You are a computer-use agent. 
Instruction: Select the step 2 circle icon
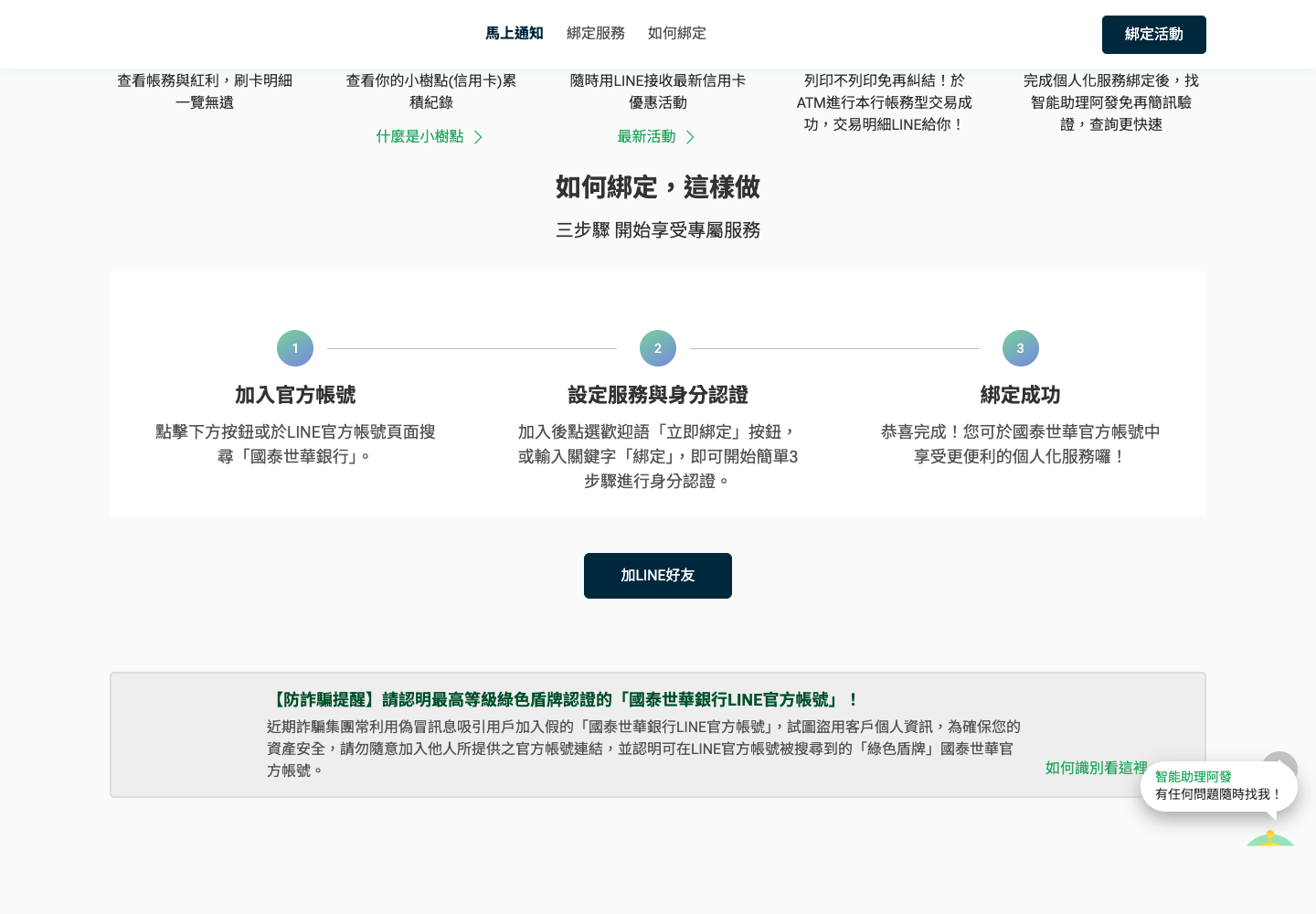click(658, 348)
